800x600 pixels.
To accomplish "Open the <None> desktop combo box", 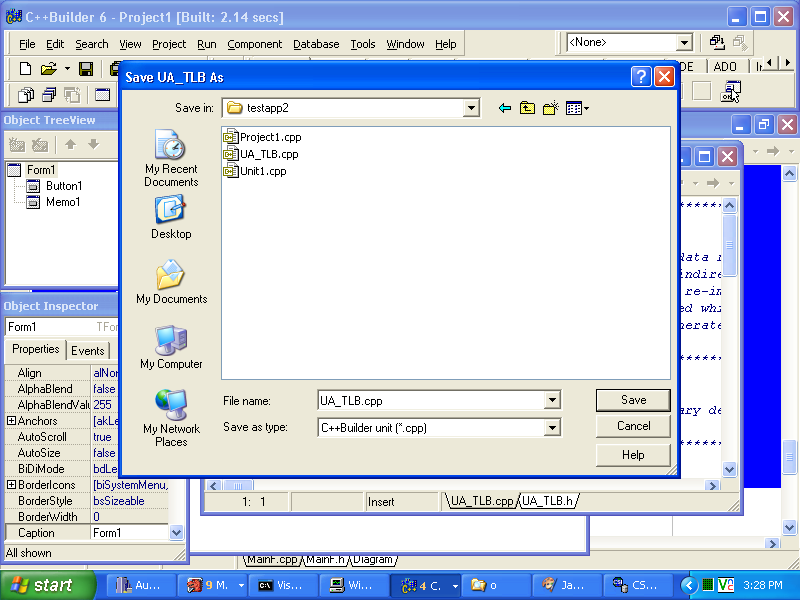I will click(x=630, y=42).
